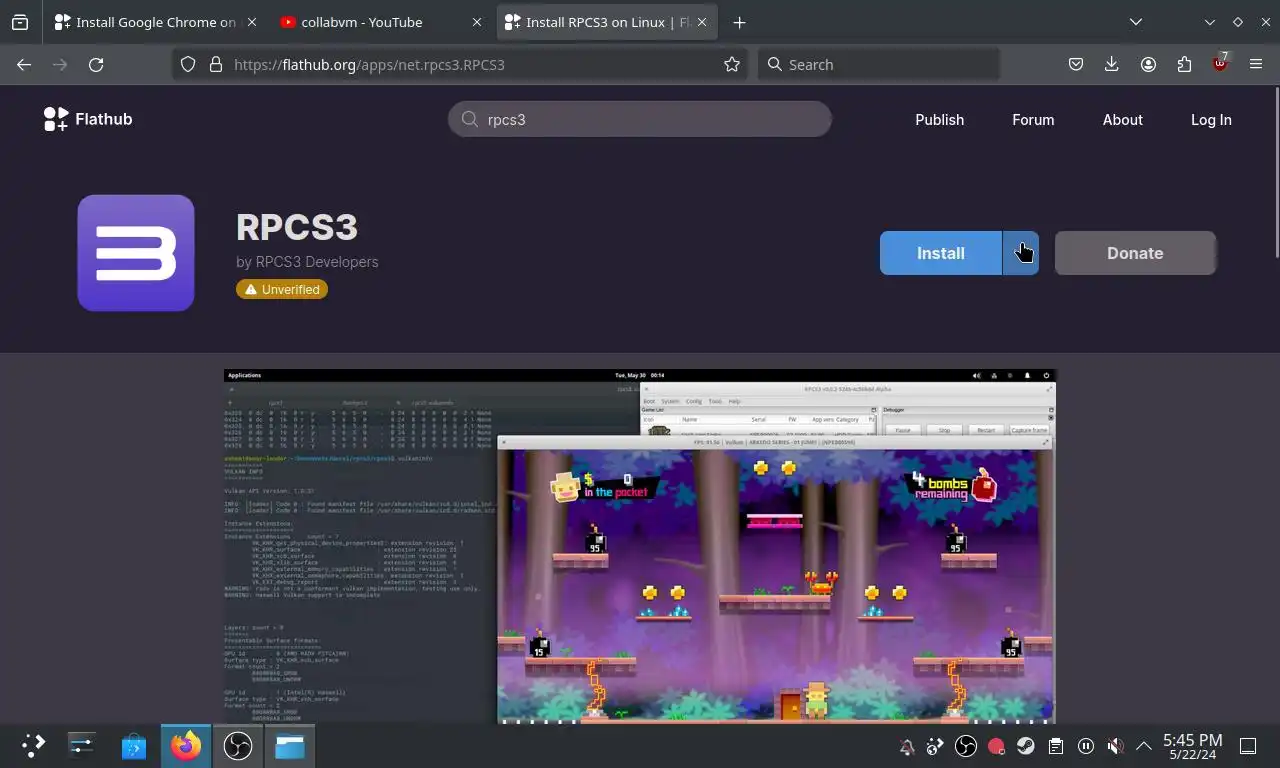Click the purple RPCS3 app icon
1280x768 pixels.
point(136,253)
